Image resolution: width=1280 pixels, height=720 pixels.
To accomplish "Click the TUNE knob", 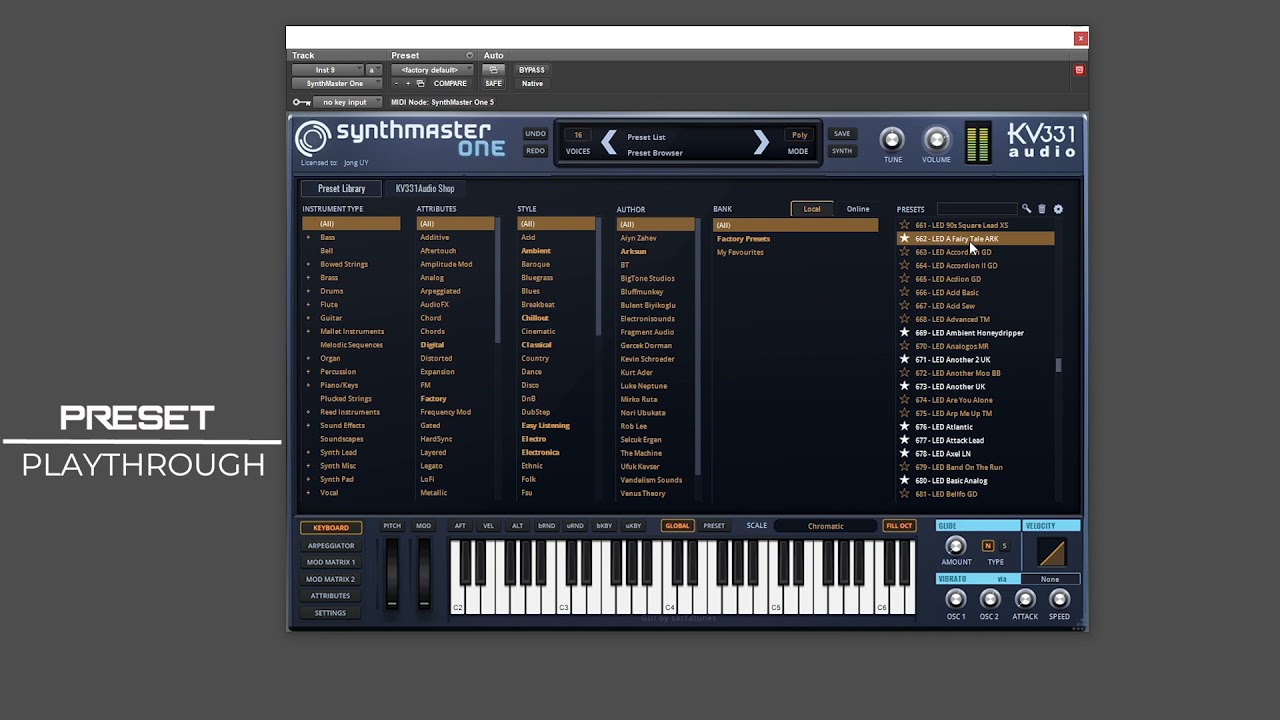I will (892, 139).
